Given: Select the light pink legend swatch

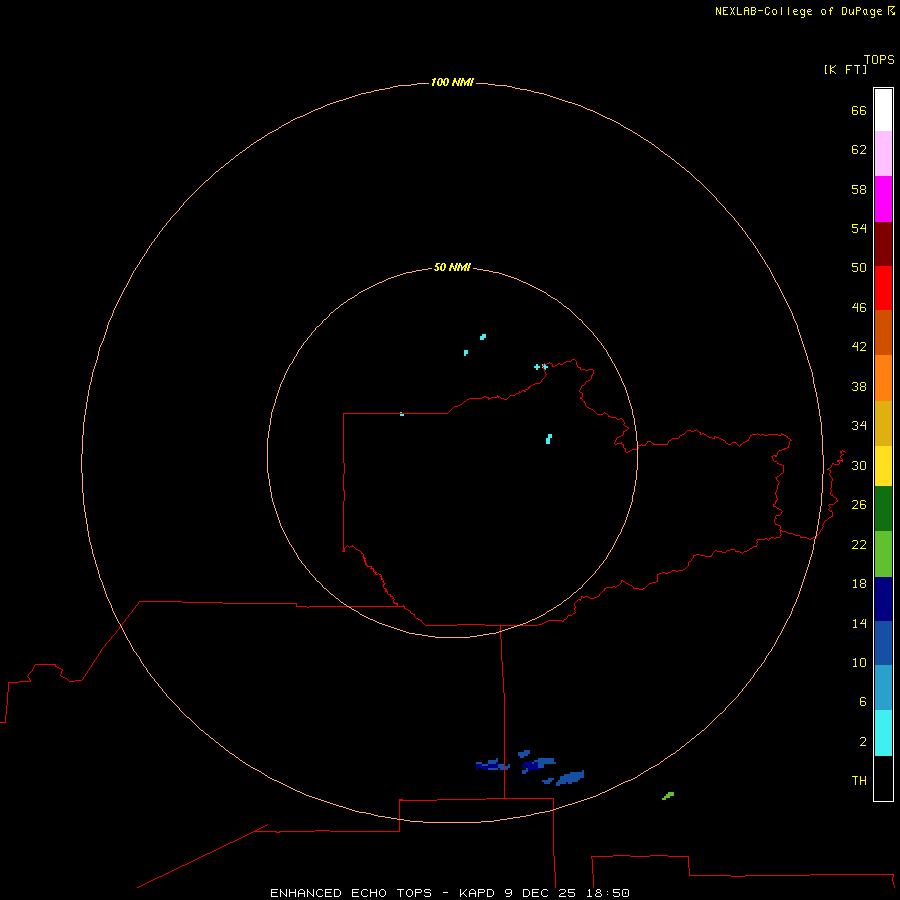Looking at the screenshot, I should pos(883,154).
